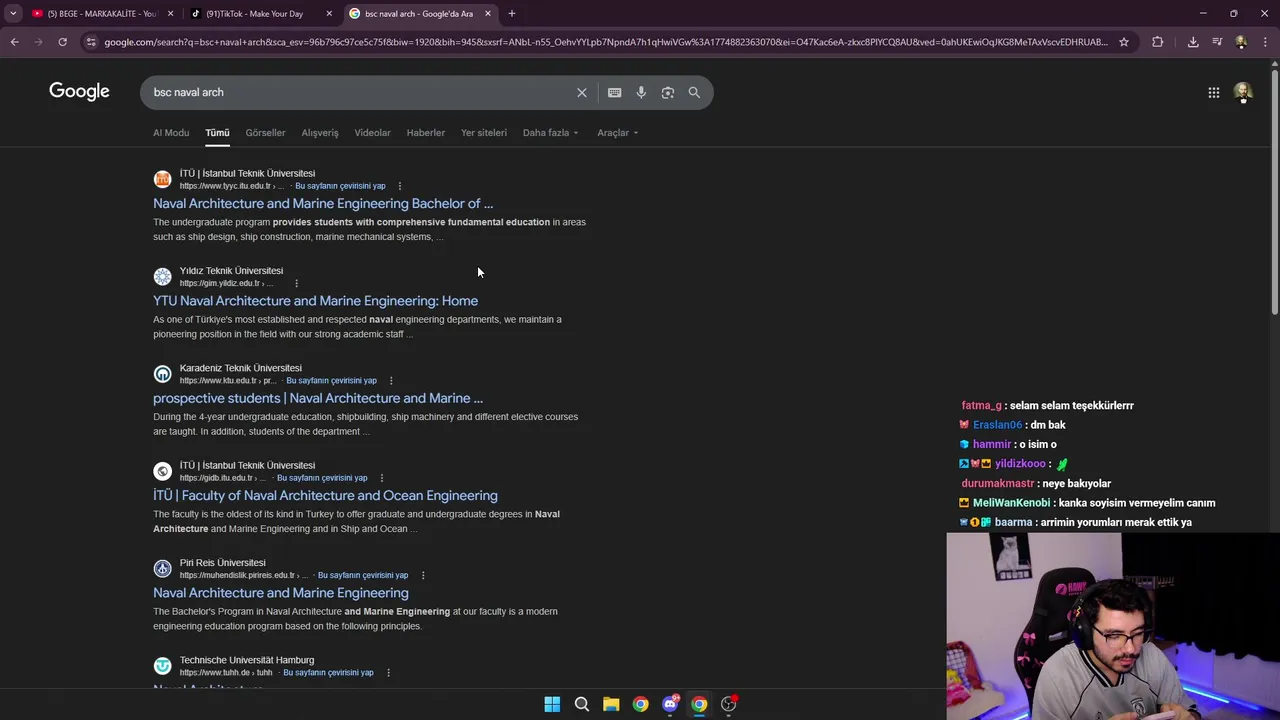Image resolution: width=1280 pixels, height=720 pixels.
Task: Open Naval Architecture and Marine Engineering Bachelor link
Action: click(x=323, y=204)
